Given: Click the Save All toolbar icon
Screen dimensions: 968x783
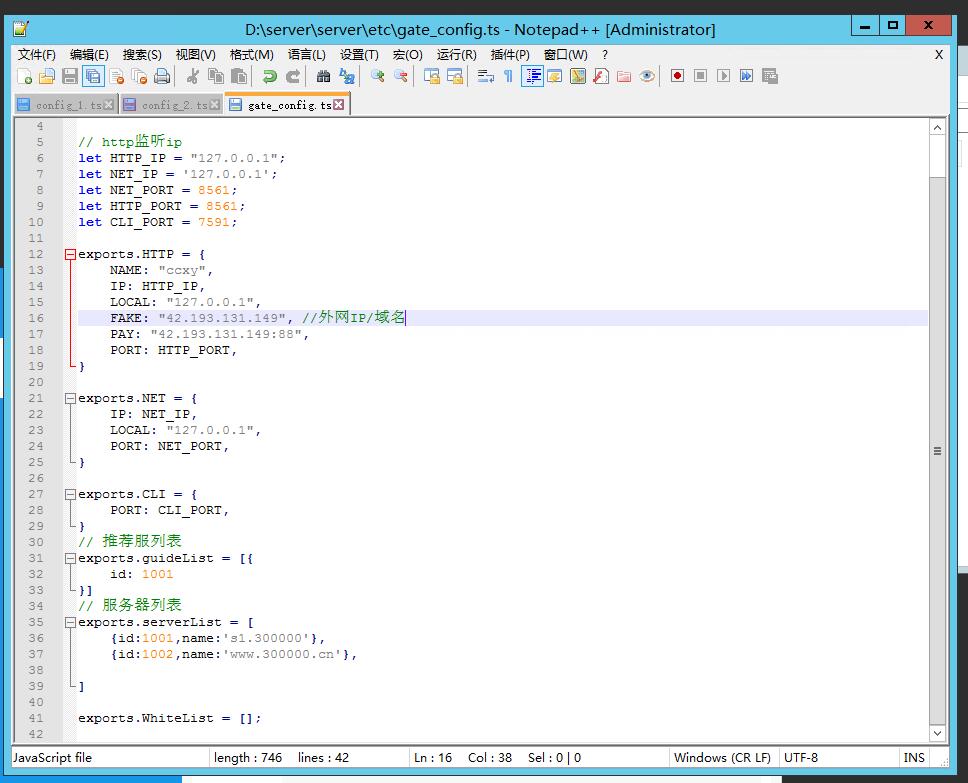Looking at the screenshot, I should pyautogui.click(x=93, y=76).
